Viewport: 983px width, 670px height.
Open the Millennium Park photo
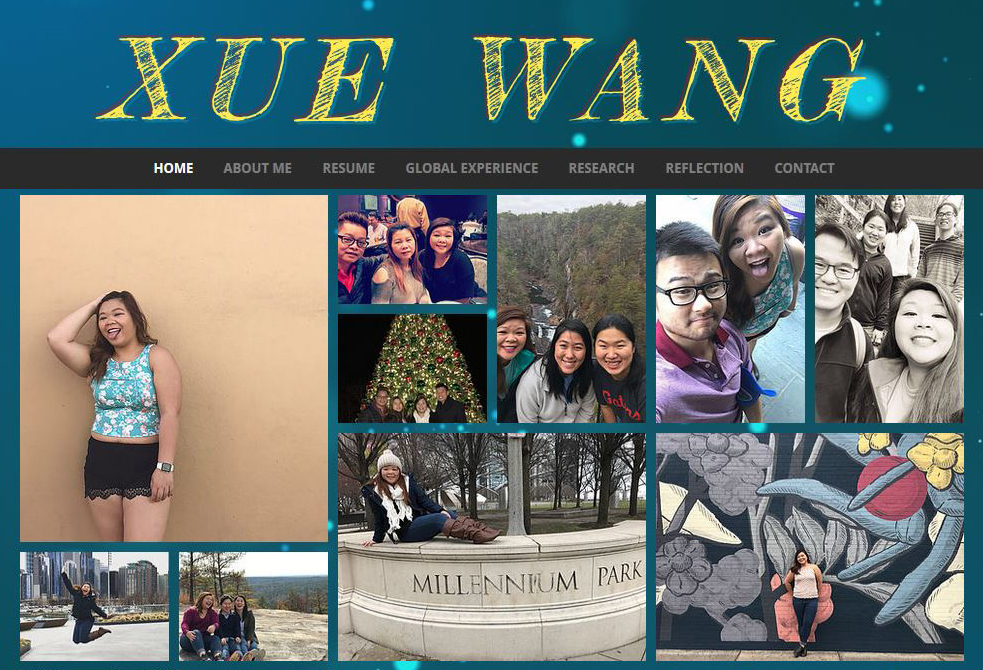coord(492,547)
